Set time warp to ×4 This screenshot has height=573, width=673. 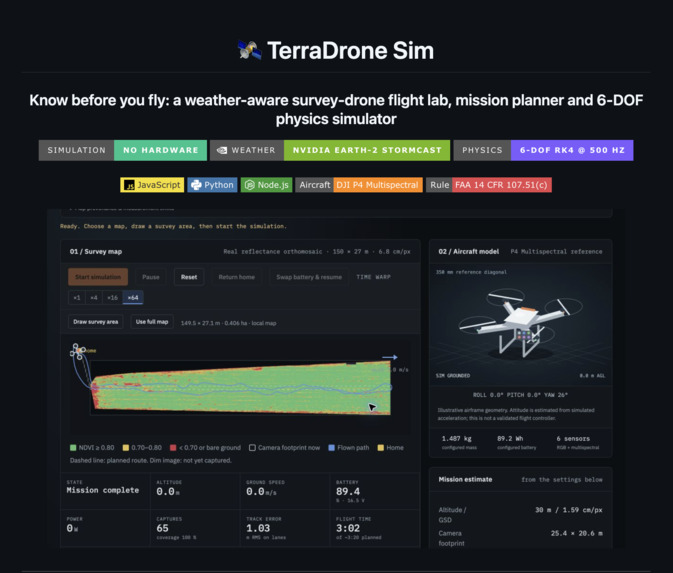[x=94, y=297]
